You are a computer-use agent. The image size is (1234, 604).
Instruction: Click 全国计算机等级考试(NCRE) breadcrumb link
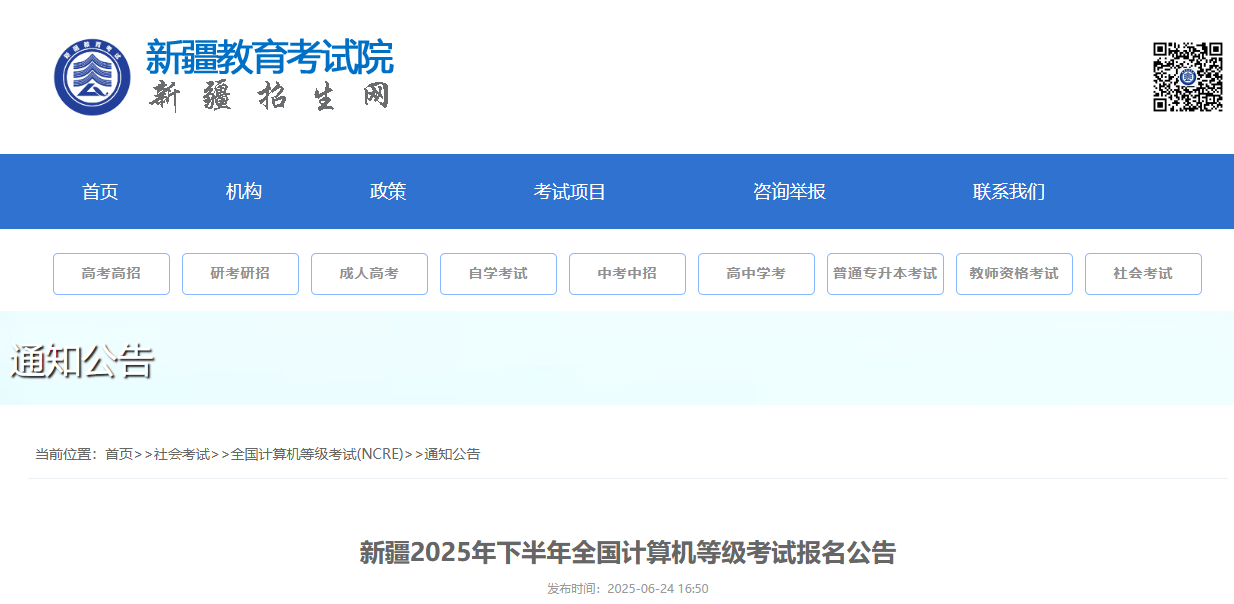click(317, 454)
